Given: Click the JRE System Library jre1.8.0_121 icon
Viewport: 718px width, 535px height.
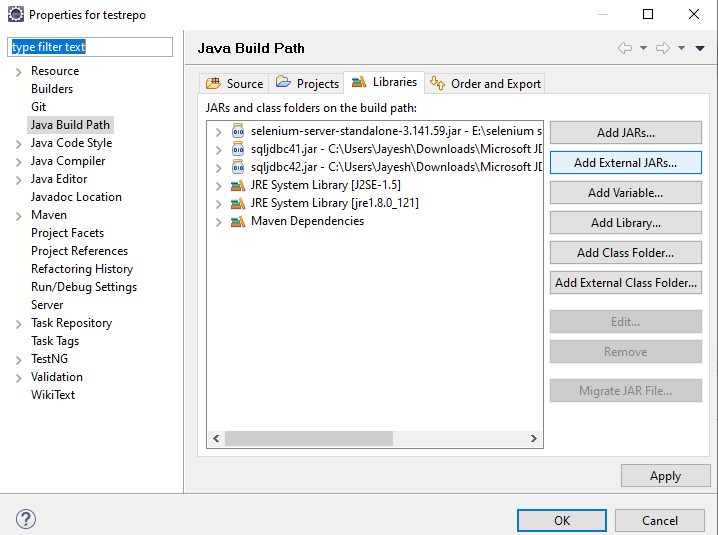Looking at the screenshot, I should click(238, 203).
